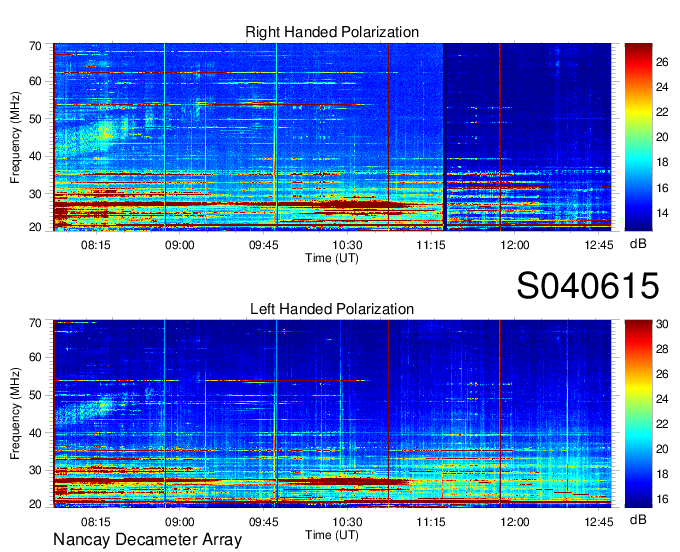Click the 09:45 tick on right-handed plot
This screenshot has height=552, width=680.
click(263, 245)
